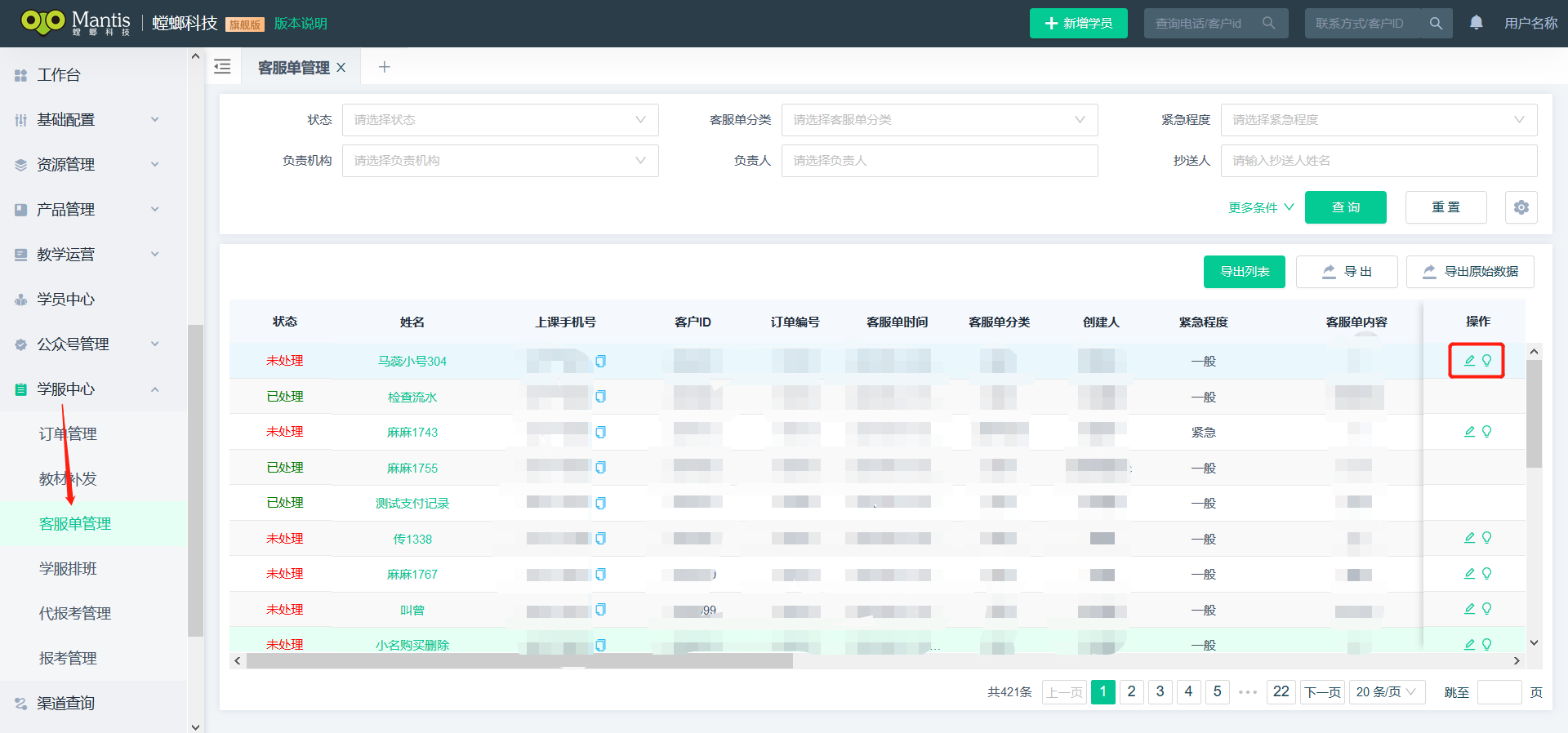Click the magnifier in 查询电话/客户id box
This screenshot has height=733, width=1568.
coord(1268,23)
